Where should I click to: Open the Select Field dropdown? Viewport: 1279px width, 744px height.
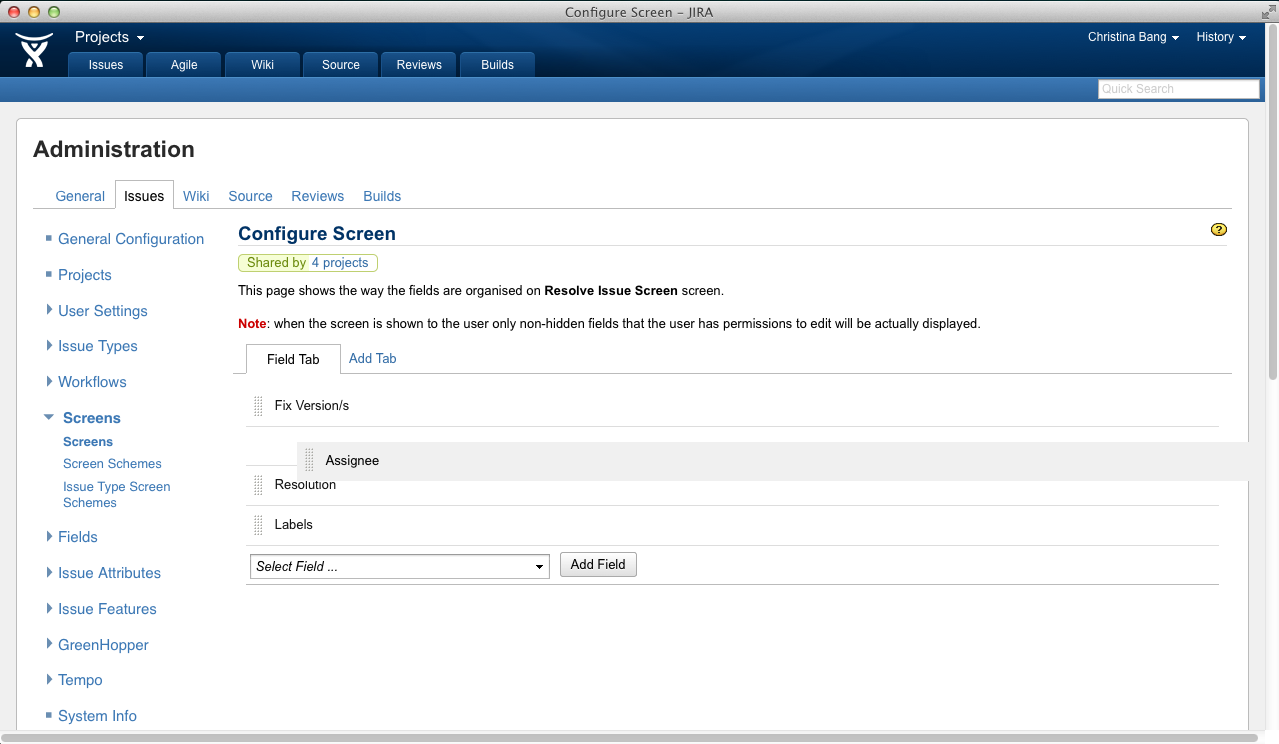tap(399, 566)
